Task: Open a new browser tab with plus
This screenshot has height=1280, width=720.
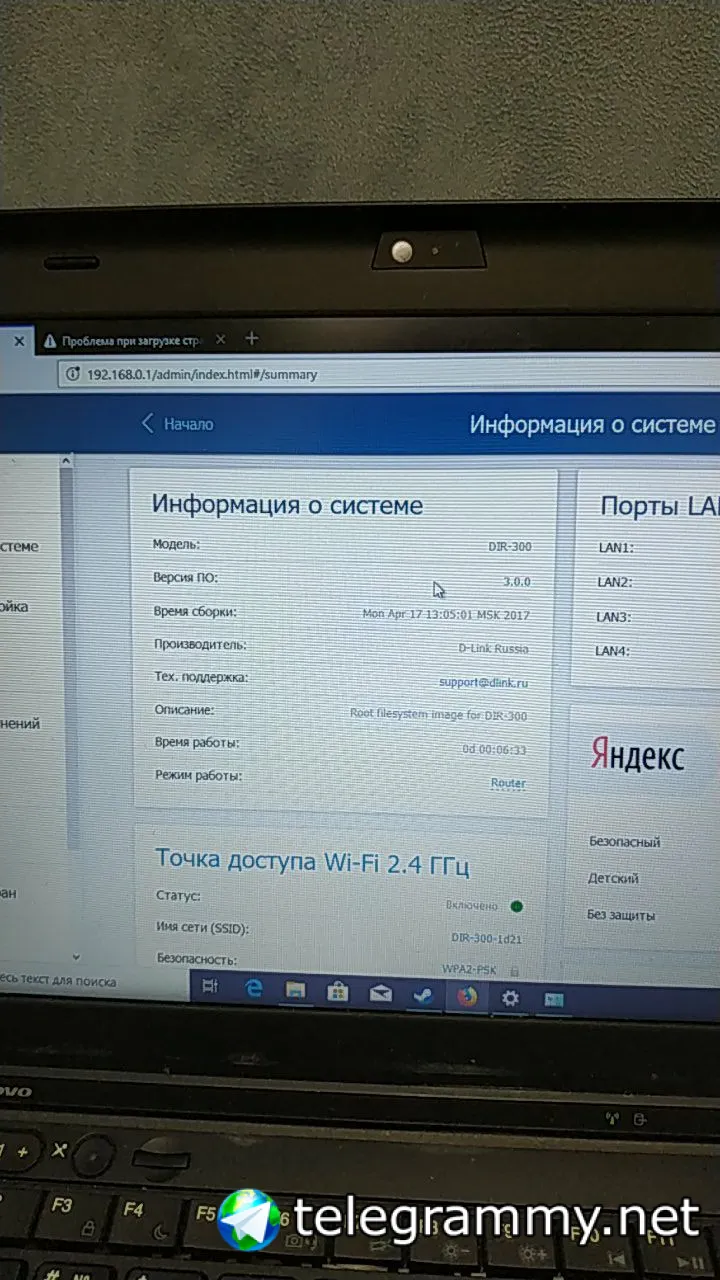Action: point(252,338)
